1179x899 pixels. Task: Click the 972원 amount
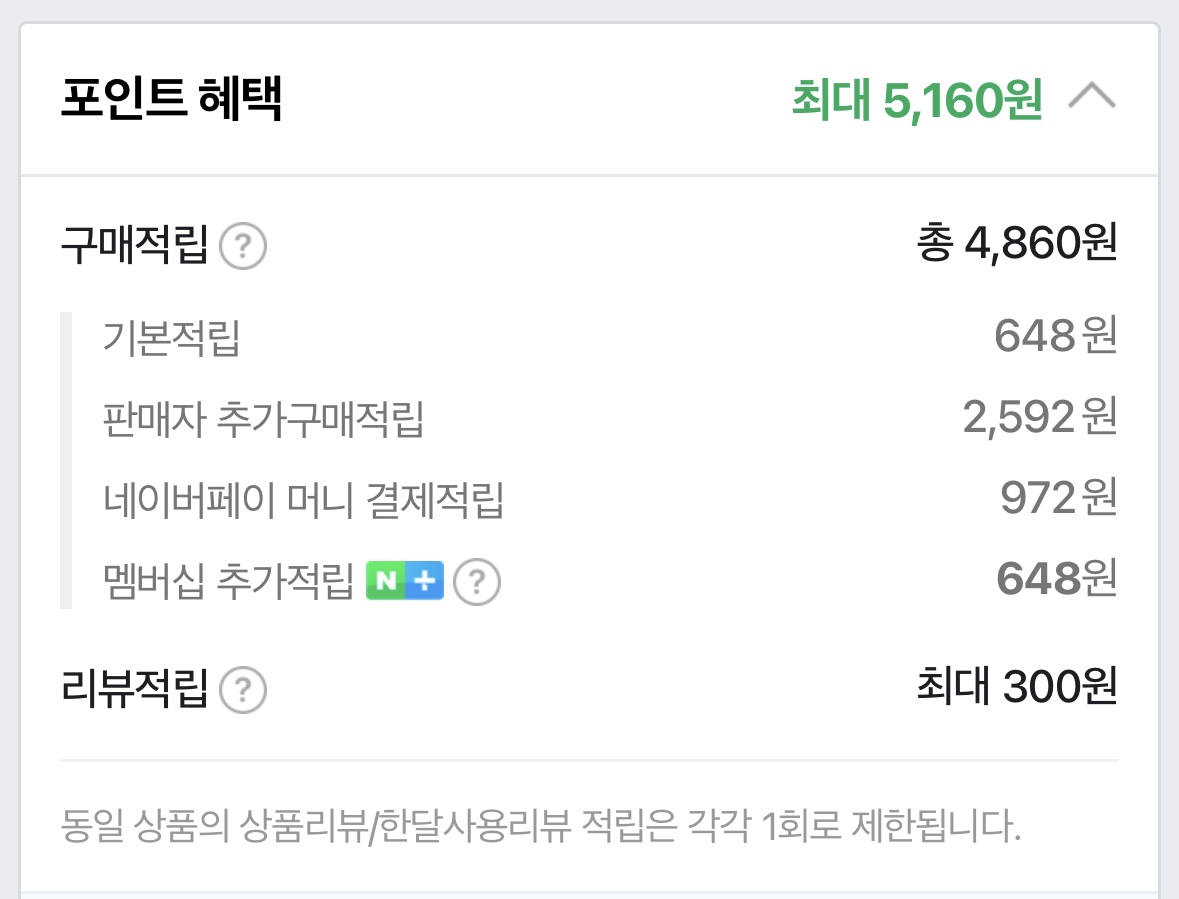click(1057, 498)
